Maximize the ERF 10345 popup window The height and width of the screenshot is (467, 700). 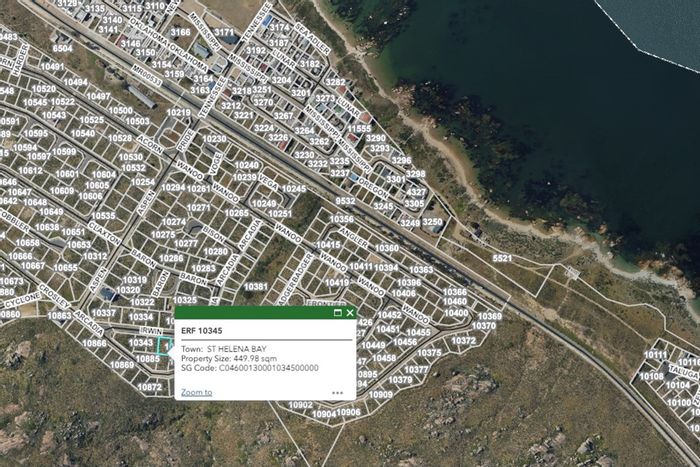(x=338, y=313)
